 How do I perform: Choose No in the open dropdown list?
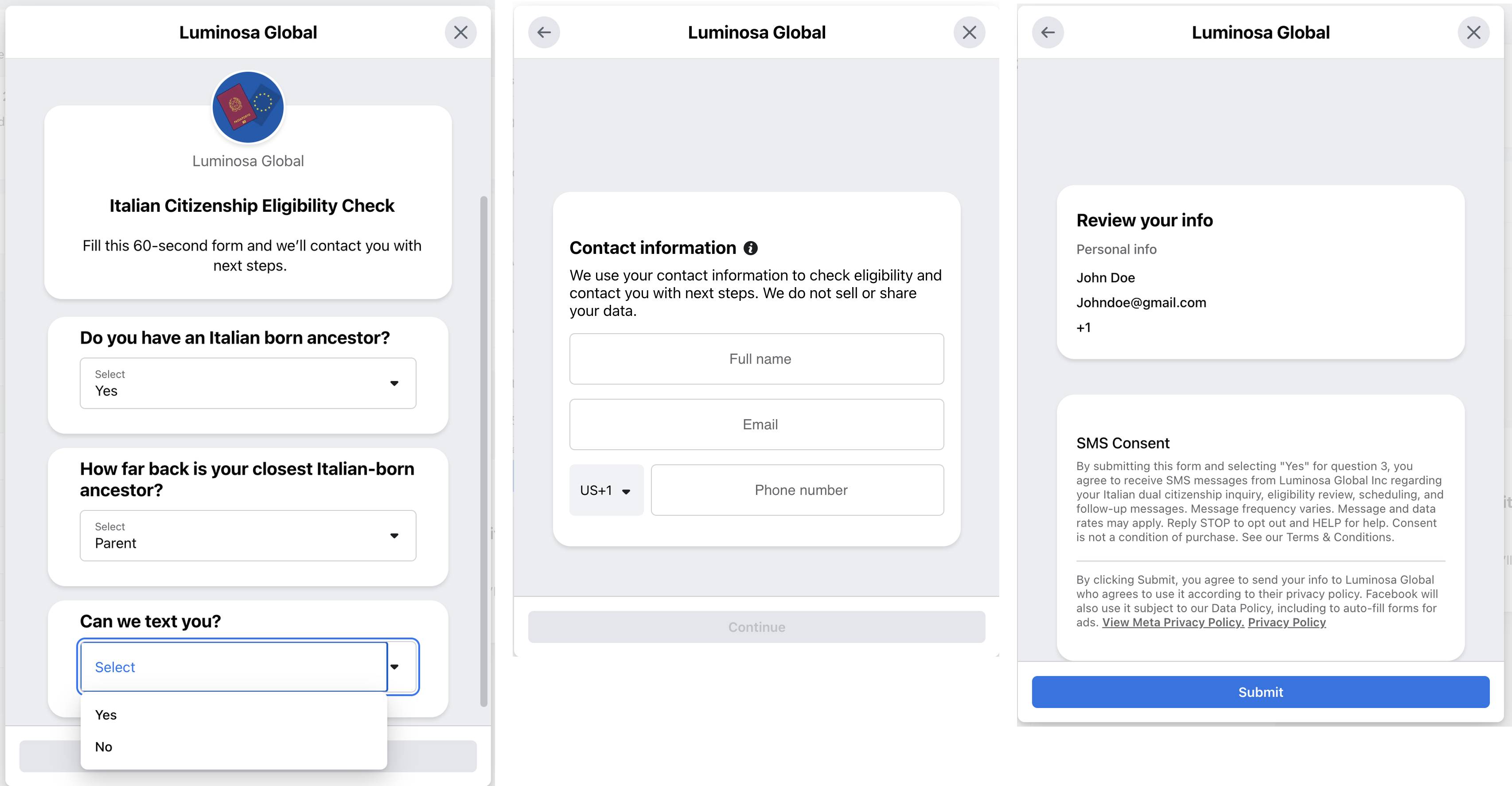(234, 747)
